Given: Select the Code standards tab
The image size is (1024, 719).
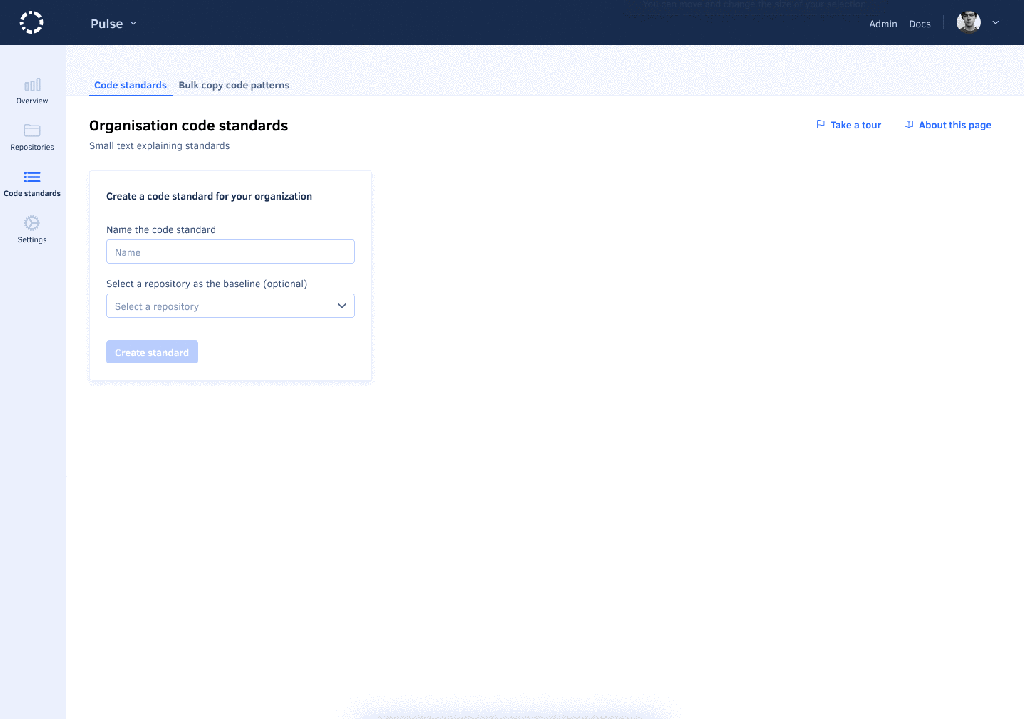Looking at the screenshot, I should click(x=129, y=85).
